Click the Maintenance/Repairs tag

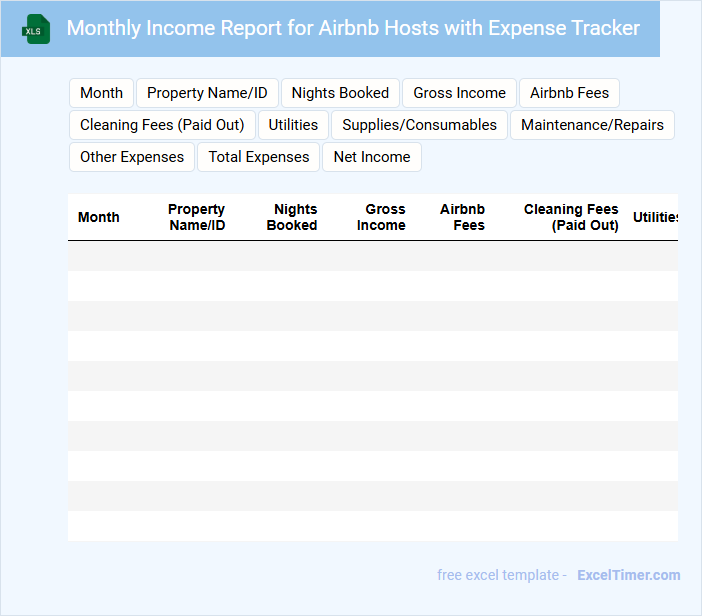(x=592, y=125)
